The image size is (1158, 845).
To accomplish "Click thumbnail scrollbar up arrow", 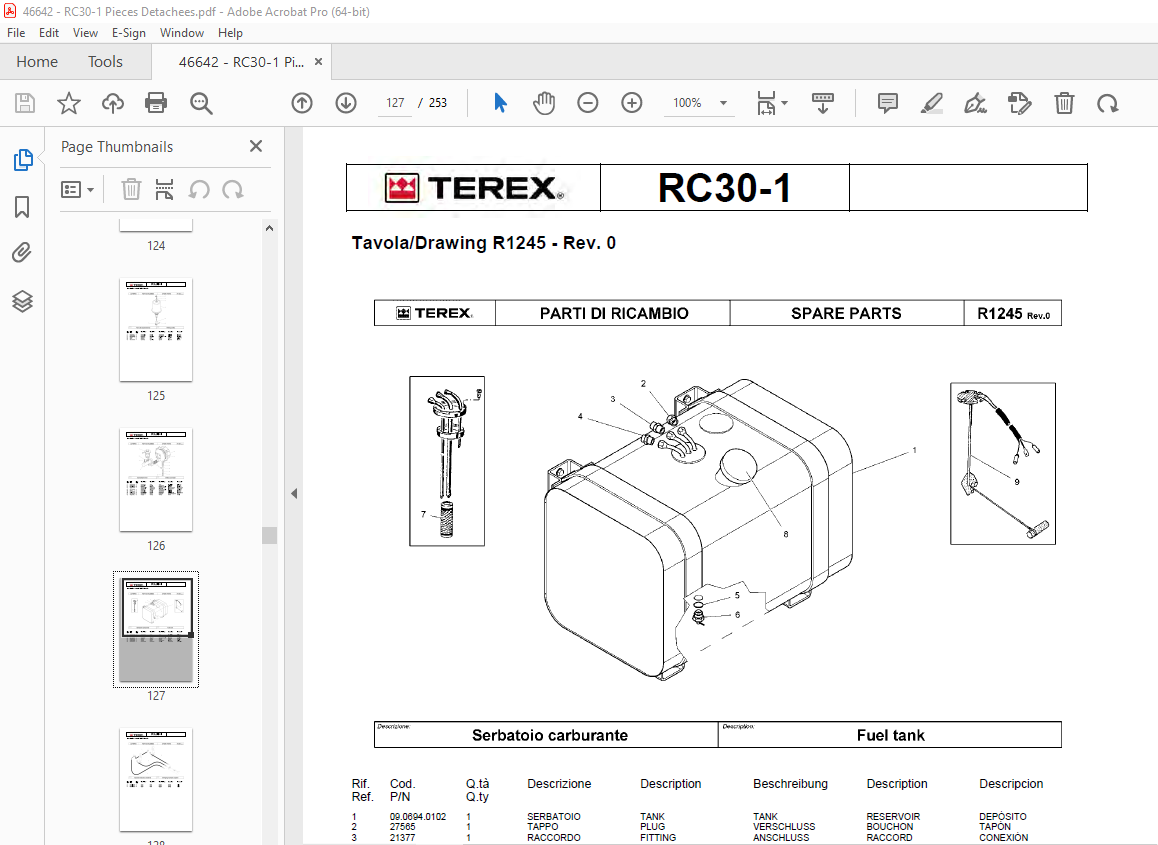I will (x=270, y=228).
